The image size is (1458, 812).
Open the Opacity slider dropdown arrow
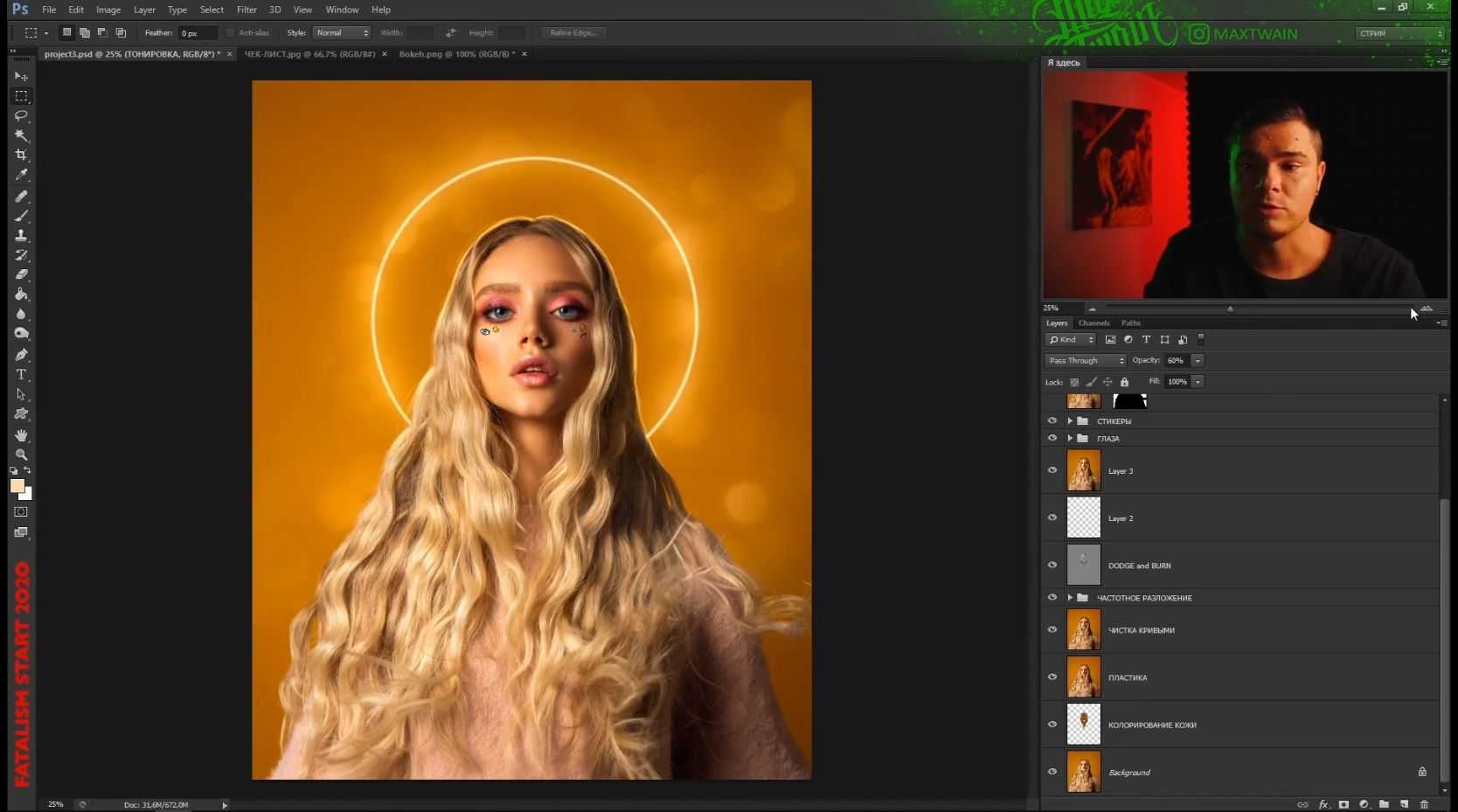point(1198,360)
